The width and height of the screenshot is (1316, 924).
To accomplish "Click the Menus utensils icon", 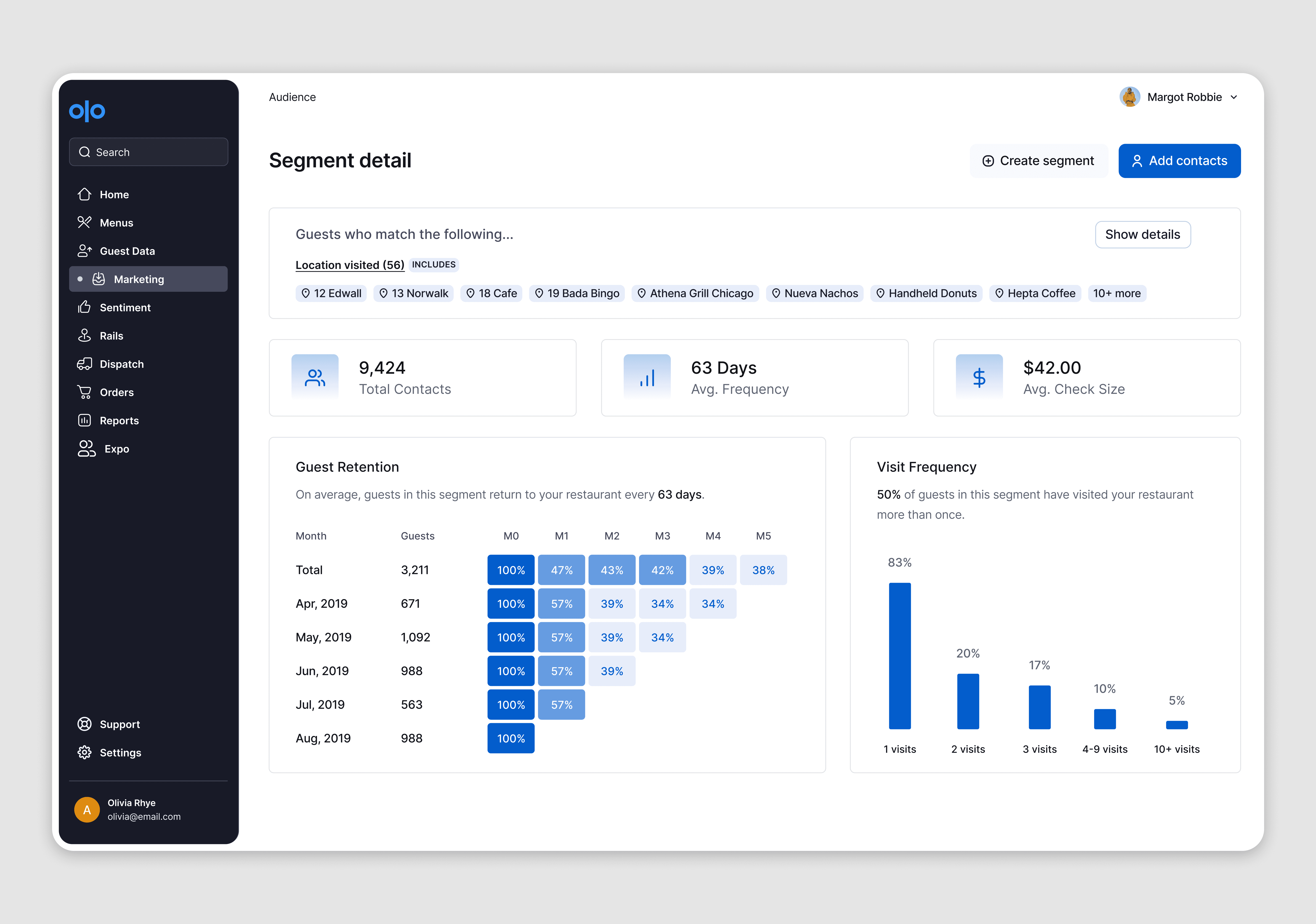I will (x=85, y=222).
